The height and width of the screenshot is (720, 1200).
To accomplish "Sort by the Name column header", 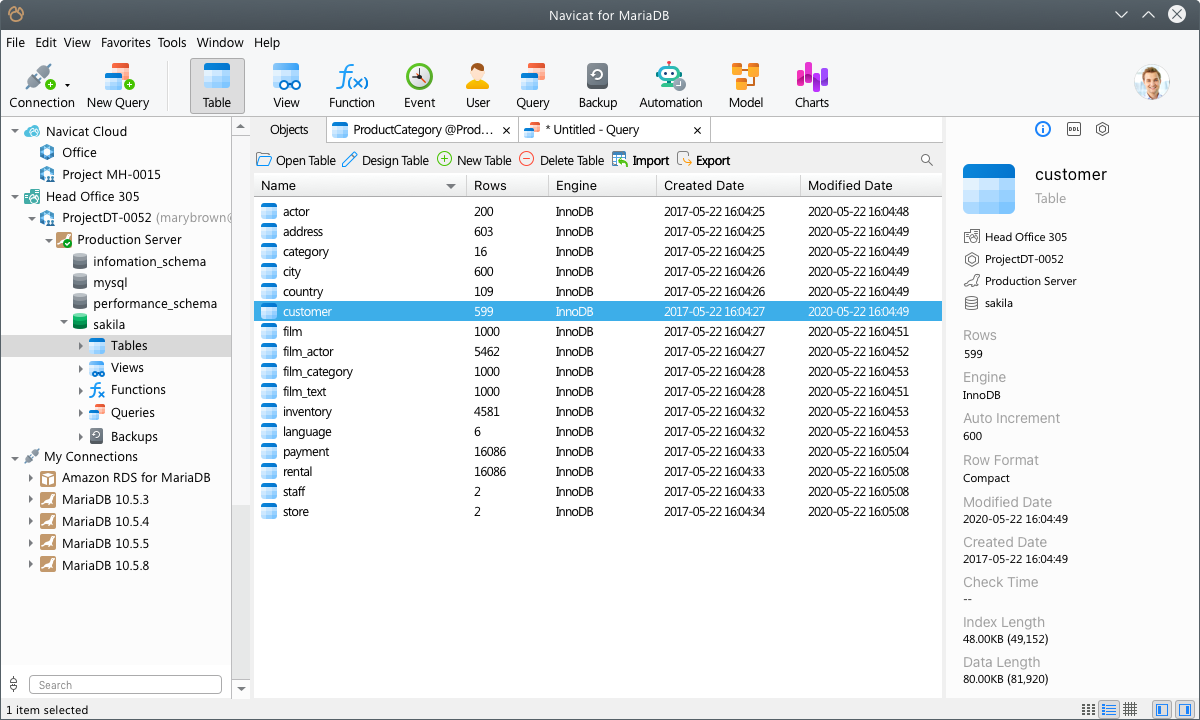I will point(360,186).
